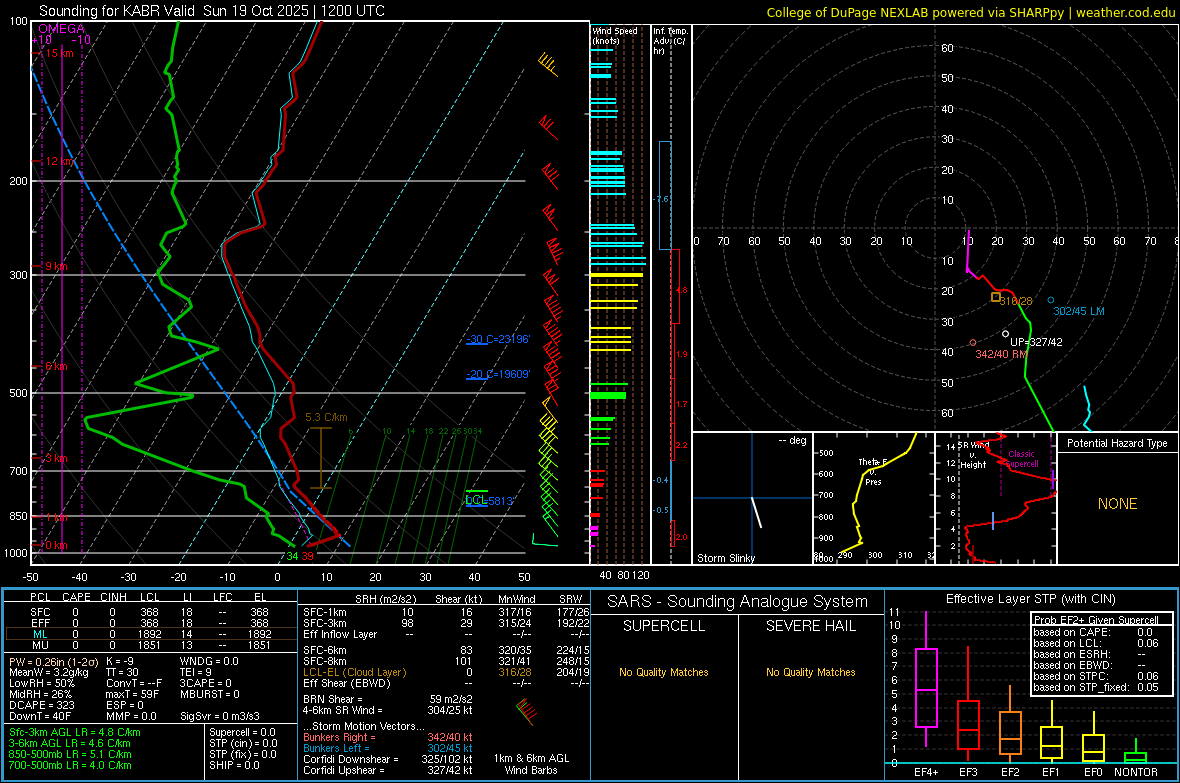Click 'No Quality Matches' under SEVERE HAIL

[810, 672]
